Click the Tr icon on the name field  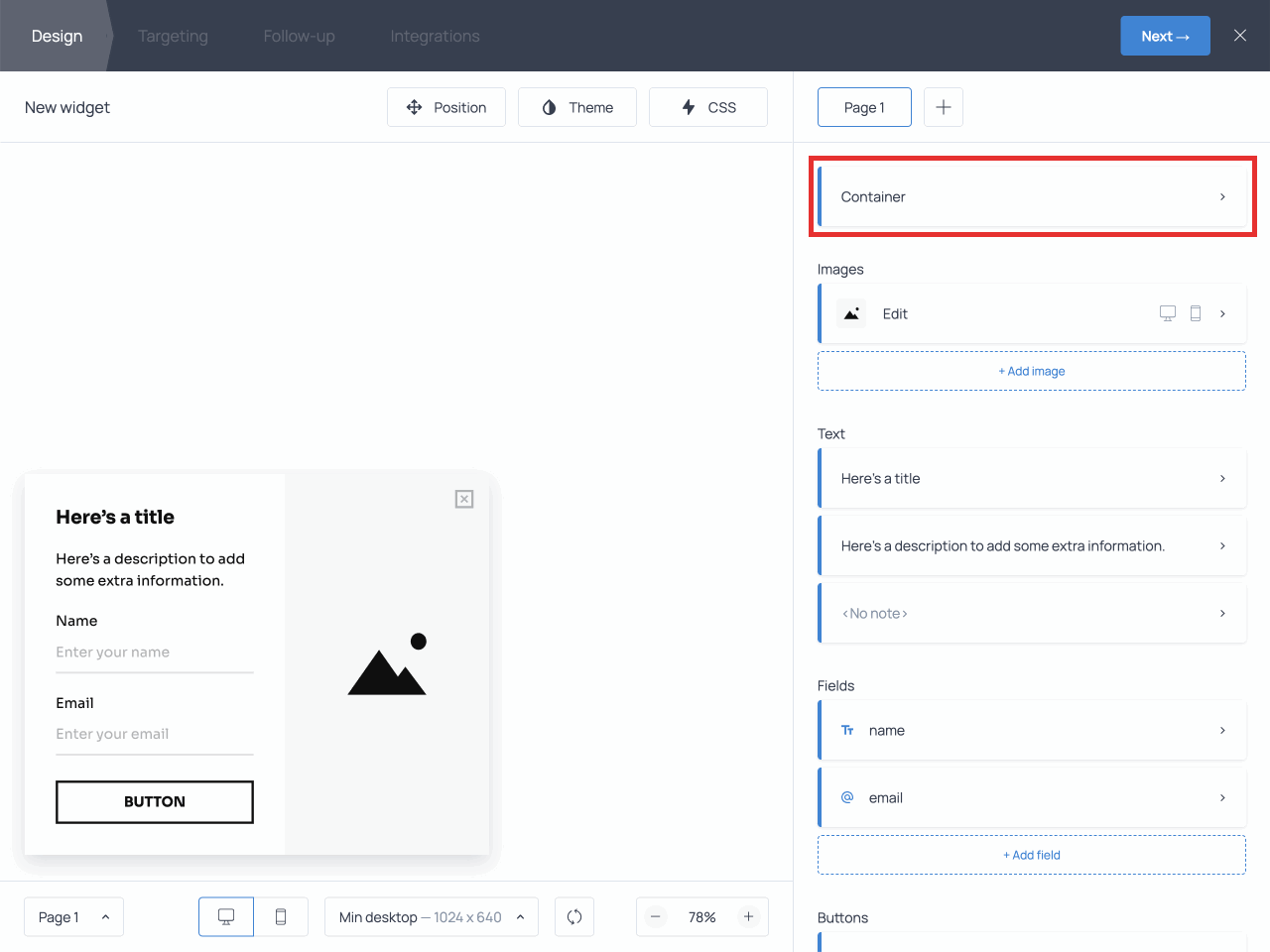(846, 730)
